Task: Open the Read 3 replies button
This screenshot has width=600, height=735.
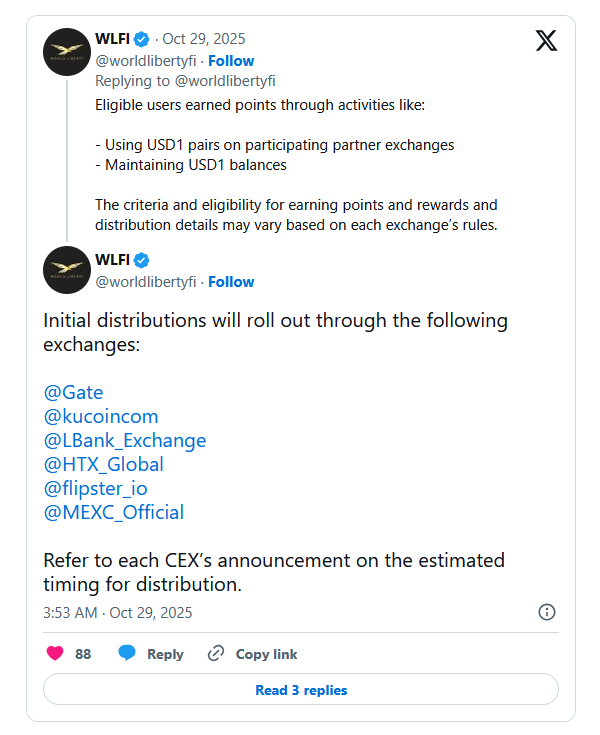Action: click(x=300, y=690)
